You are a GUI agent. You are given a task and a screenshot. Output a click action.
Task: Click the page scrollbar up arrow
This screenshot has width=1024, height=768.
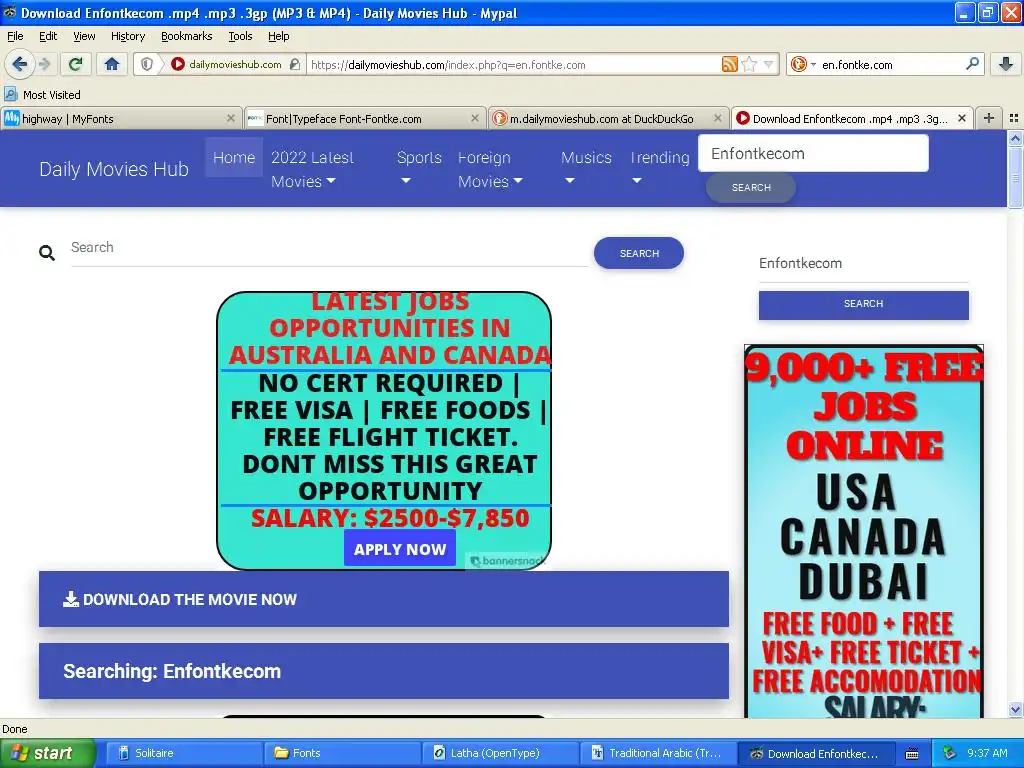coord(1015,138)
